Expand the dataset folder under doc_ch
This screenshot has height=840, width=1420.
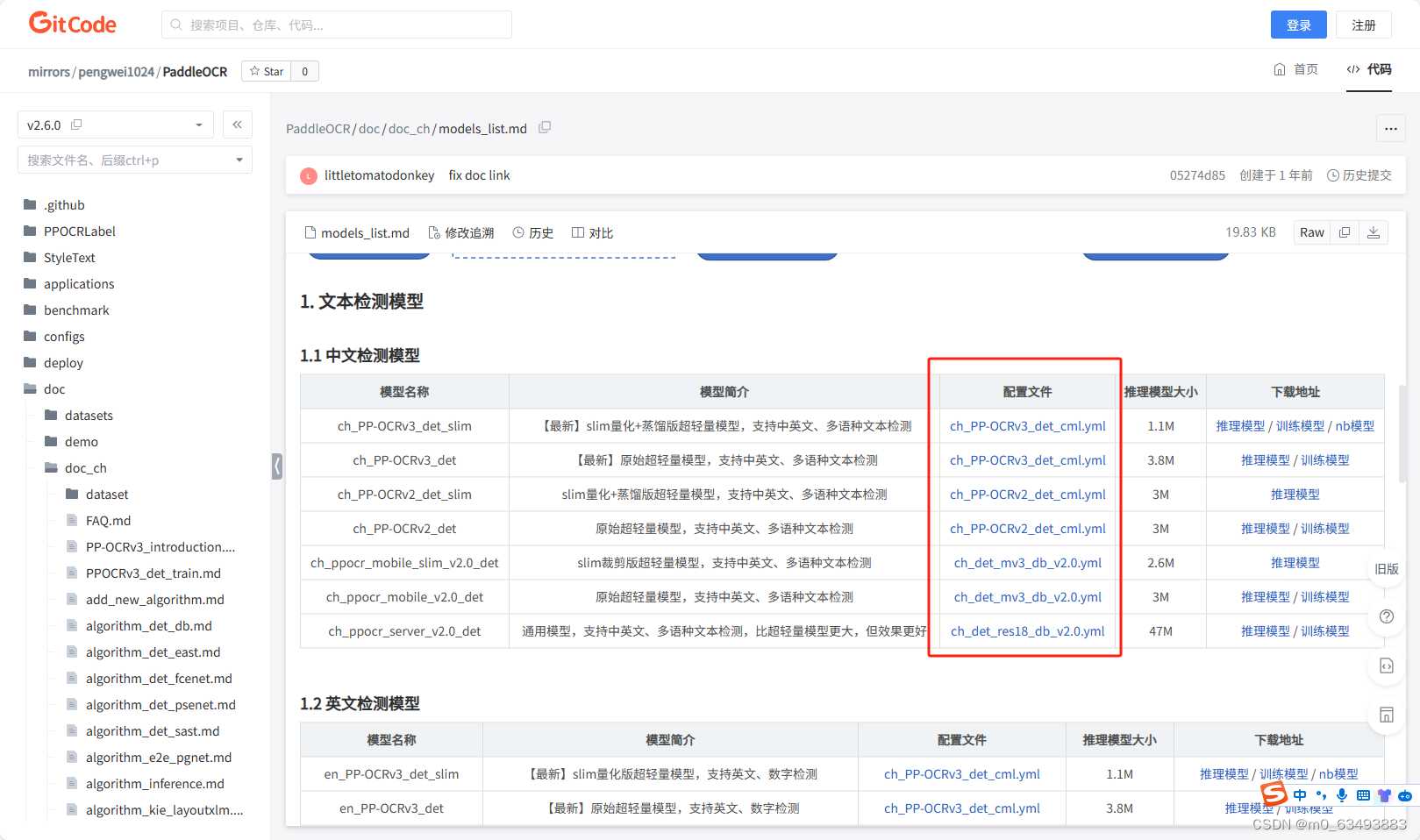[107, 495]
